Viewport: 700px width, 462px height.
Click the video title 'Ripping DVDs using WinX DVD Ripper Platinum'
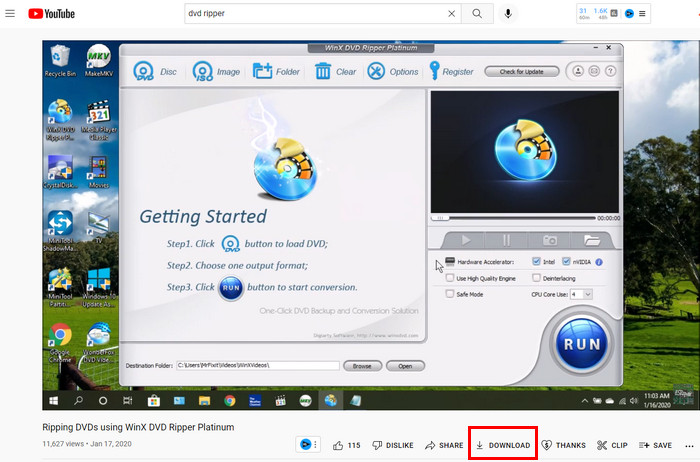click(x=138, y=427)
